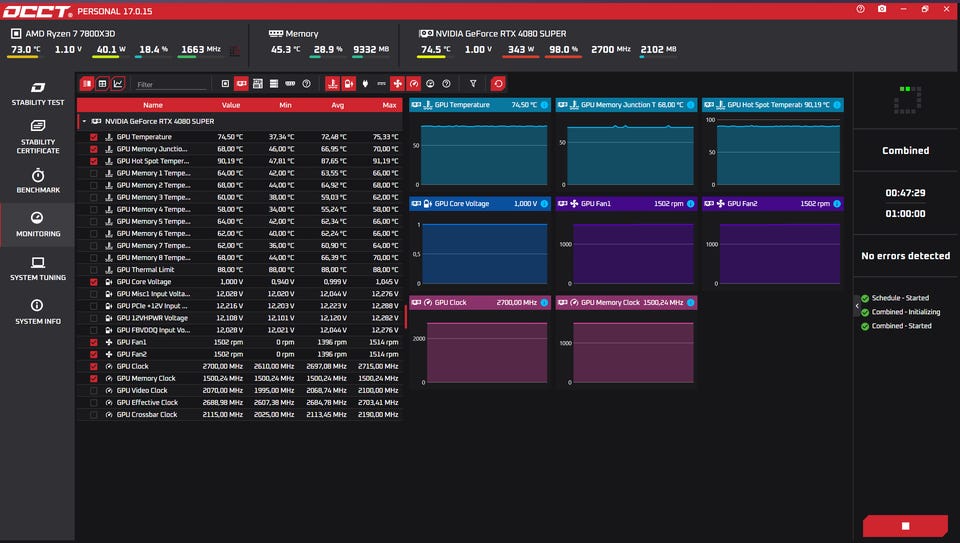Toggle the unknown device filter icon
The height and width of the screenshot is (543, 960).
click(306, 84)
